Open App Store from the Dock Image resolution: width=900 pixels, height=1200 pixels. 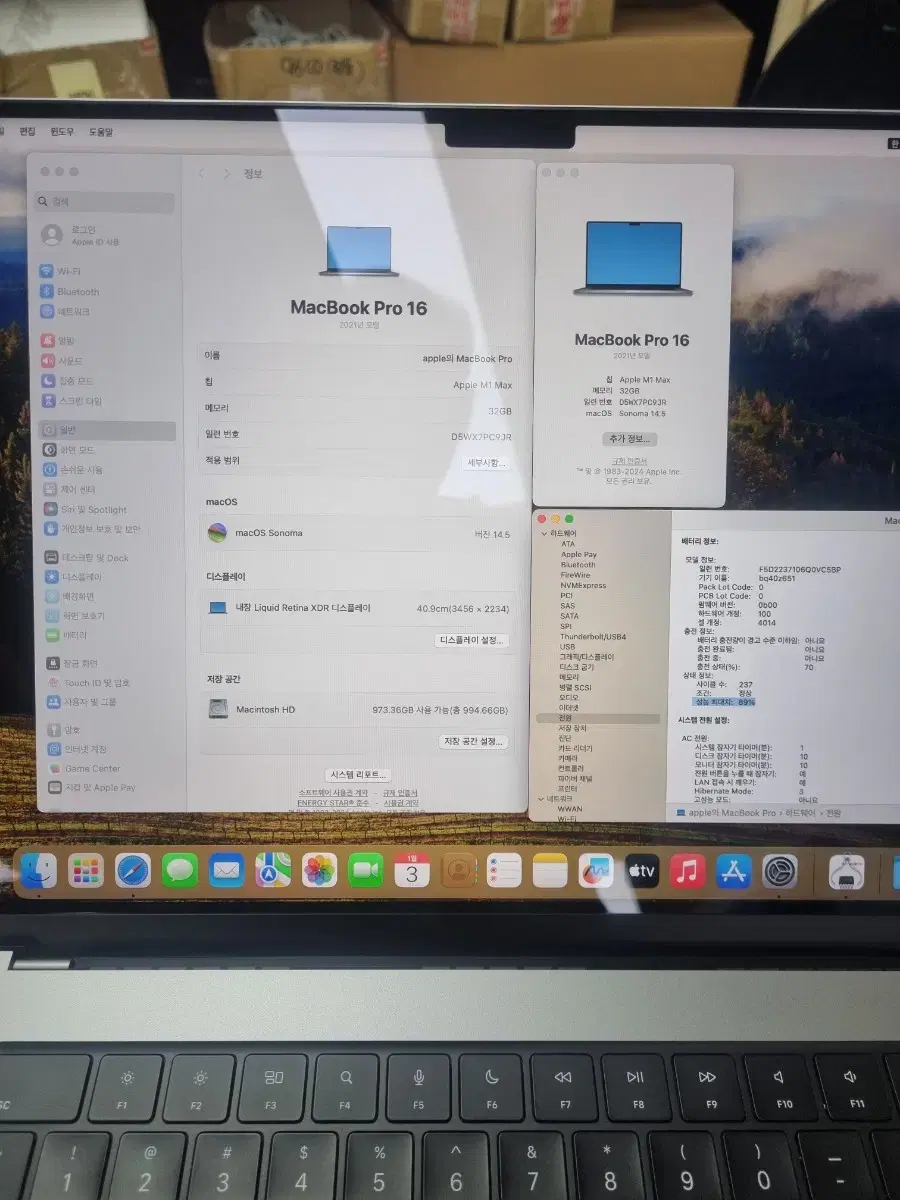[x=734, y=871]
